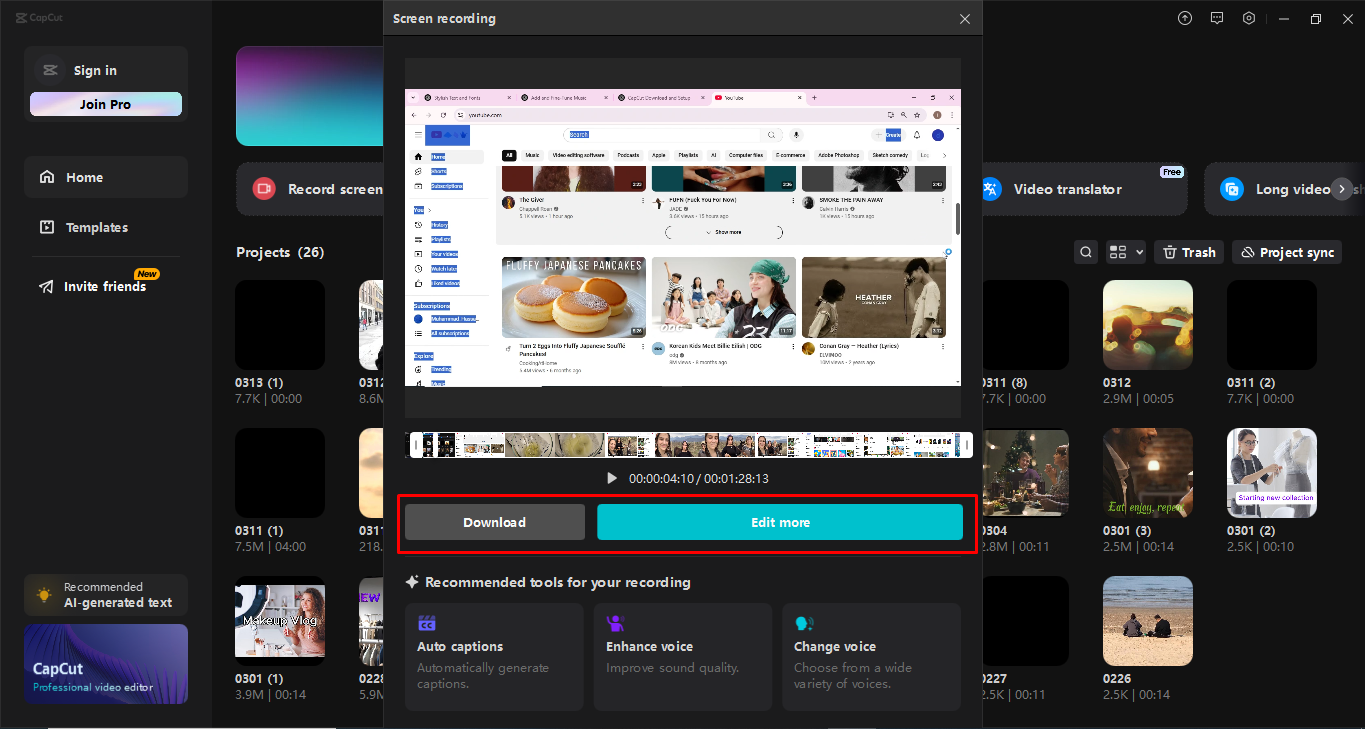Click the Long video icon
Screen dimensions: 1365x729
tap(1232, 189)
